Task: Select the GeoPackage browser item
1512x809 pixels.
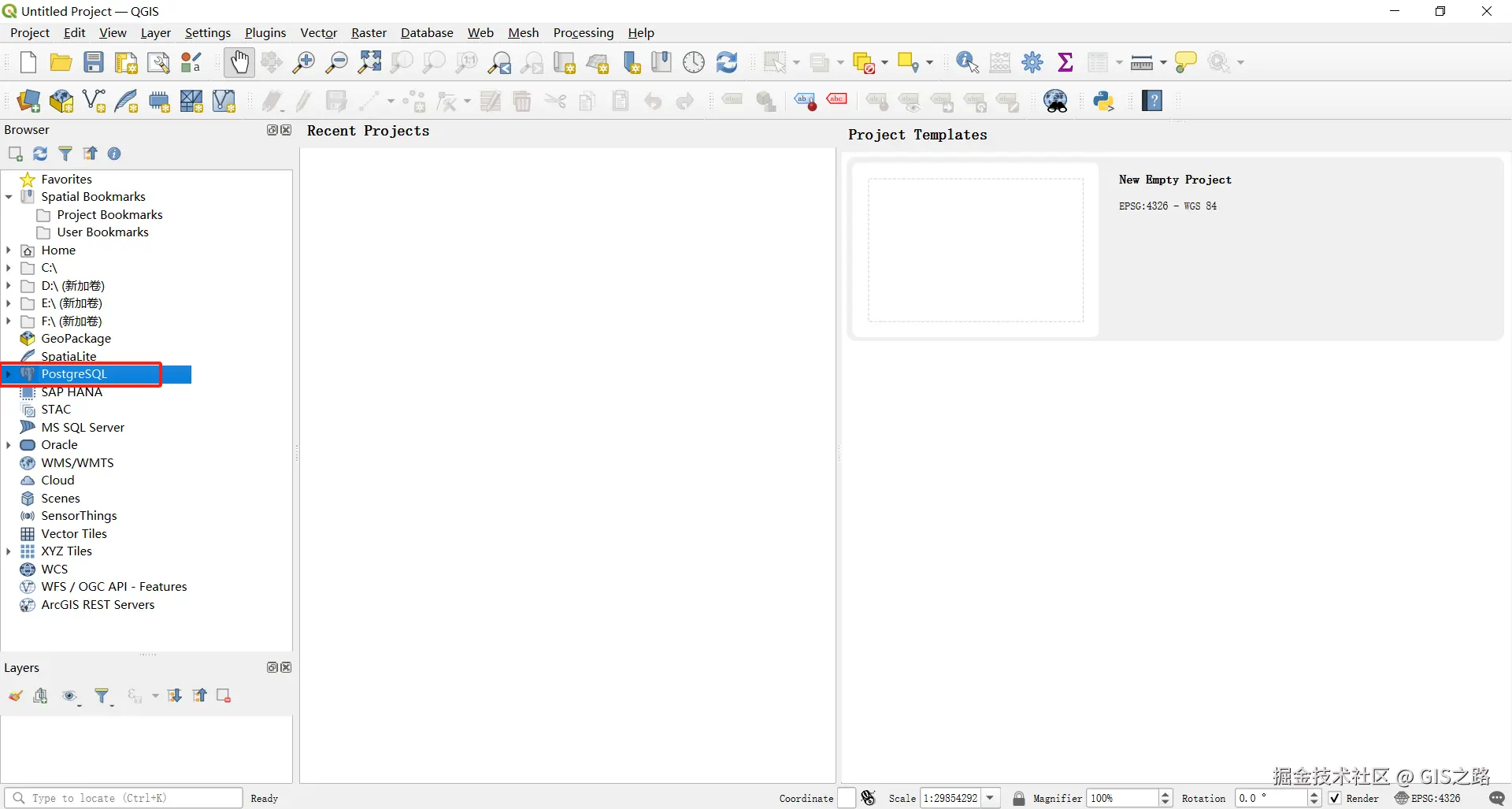Action: (76, 339)
